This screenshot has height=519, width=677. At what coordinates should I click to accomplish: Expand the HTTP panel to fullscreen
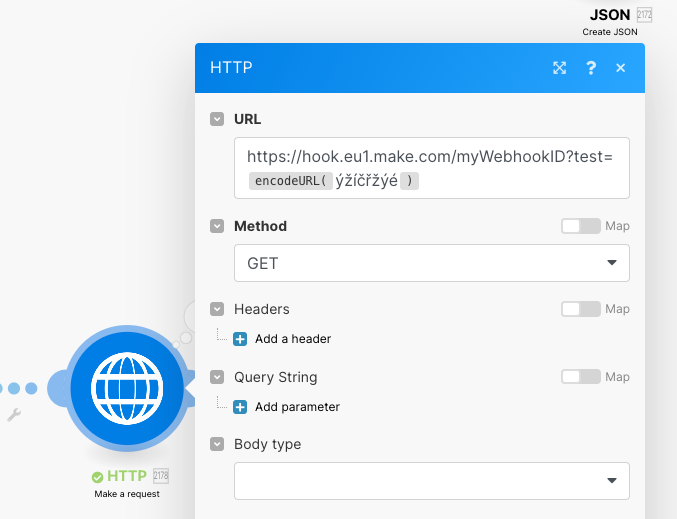pyautogui.click(x=560, y=68)
